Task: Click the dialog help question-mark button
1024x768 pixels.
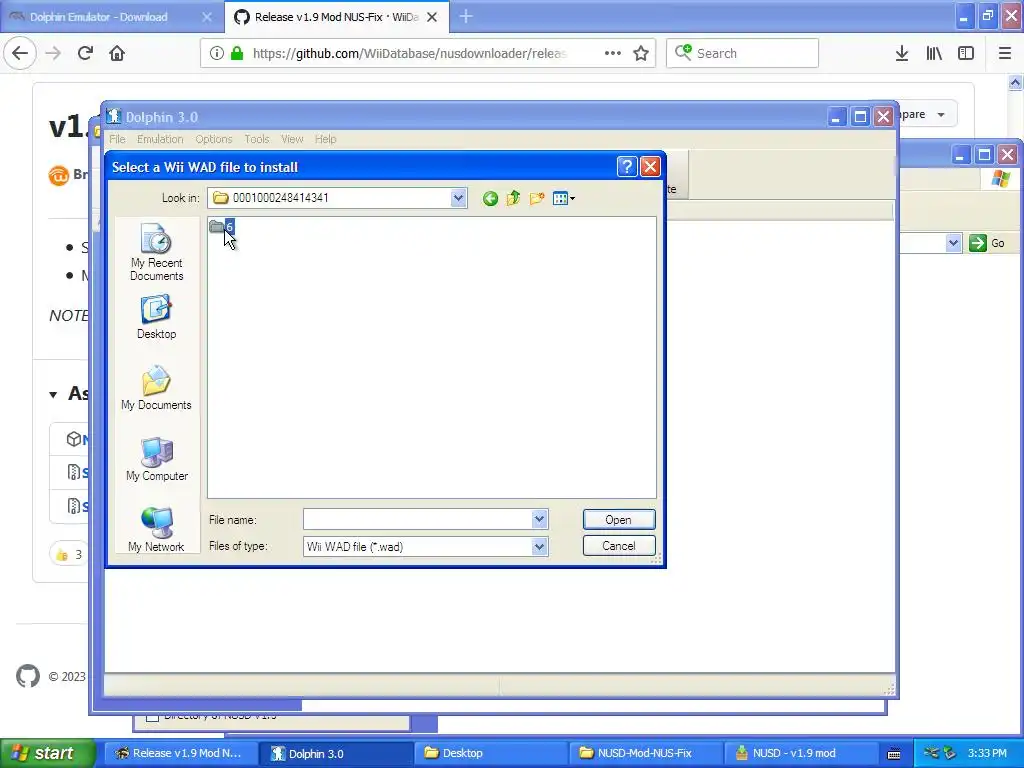Action: click(626, 167)
